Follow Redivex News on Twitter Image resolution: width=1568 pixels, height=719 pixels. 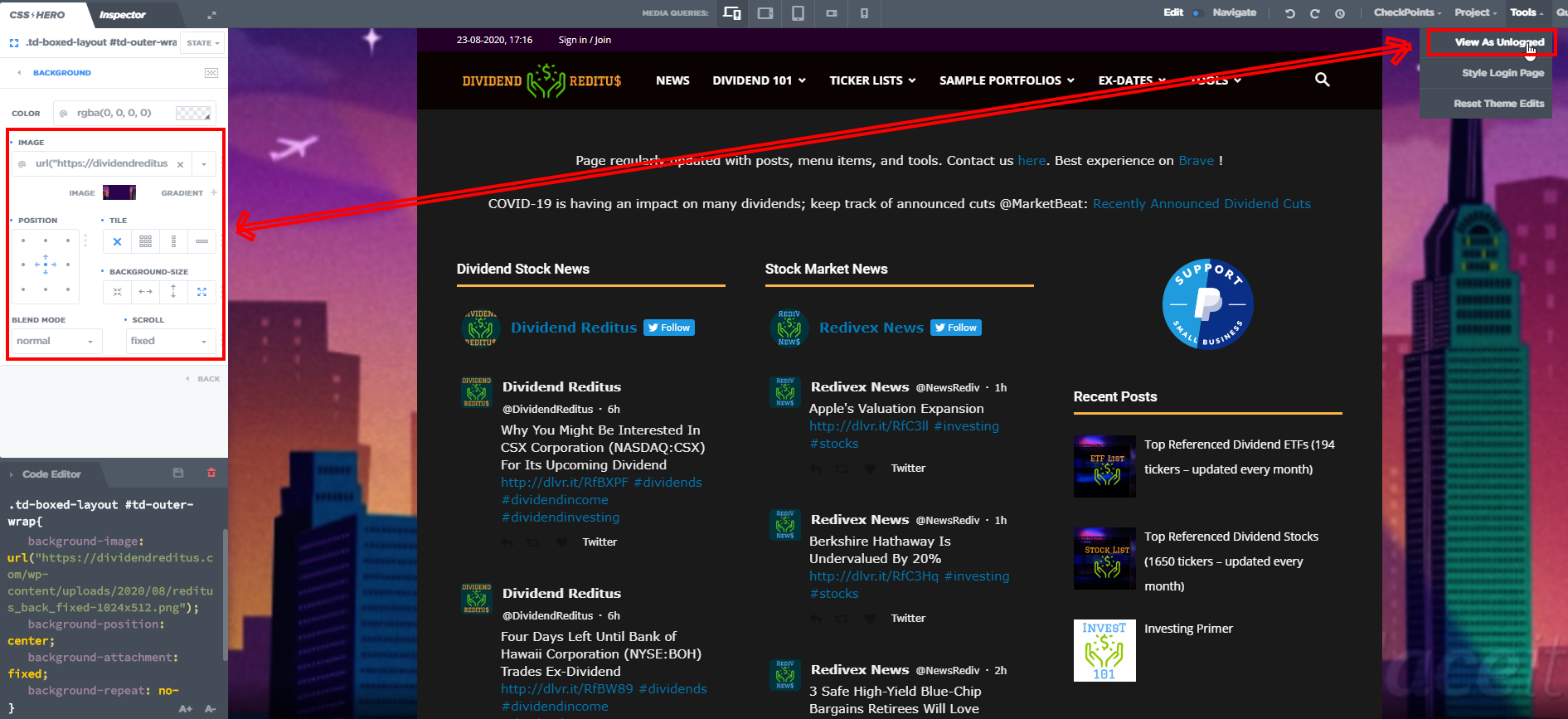coord(956,328)
